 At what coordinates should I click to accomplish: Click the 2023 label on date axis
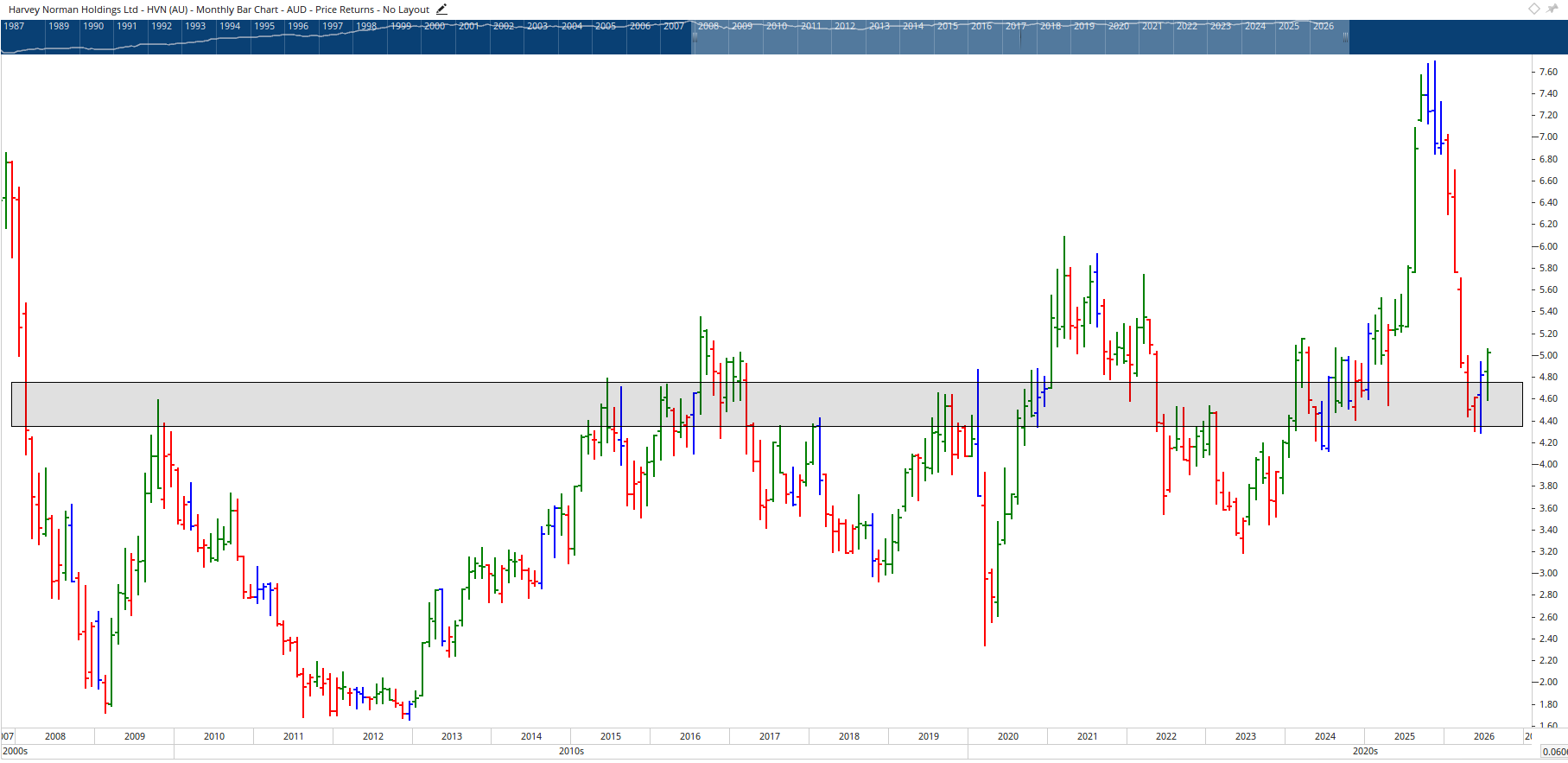pos(1246,736)
